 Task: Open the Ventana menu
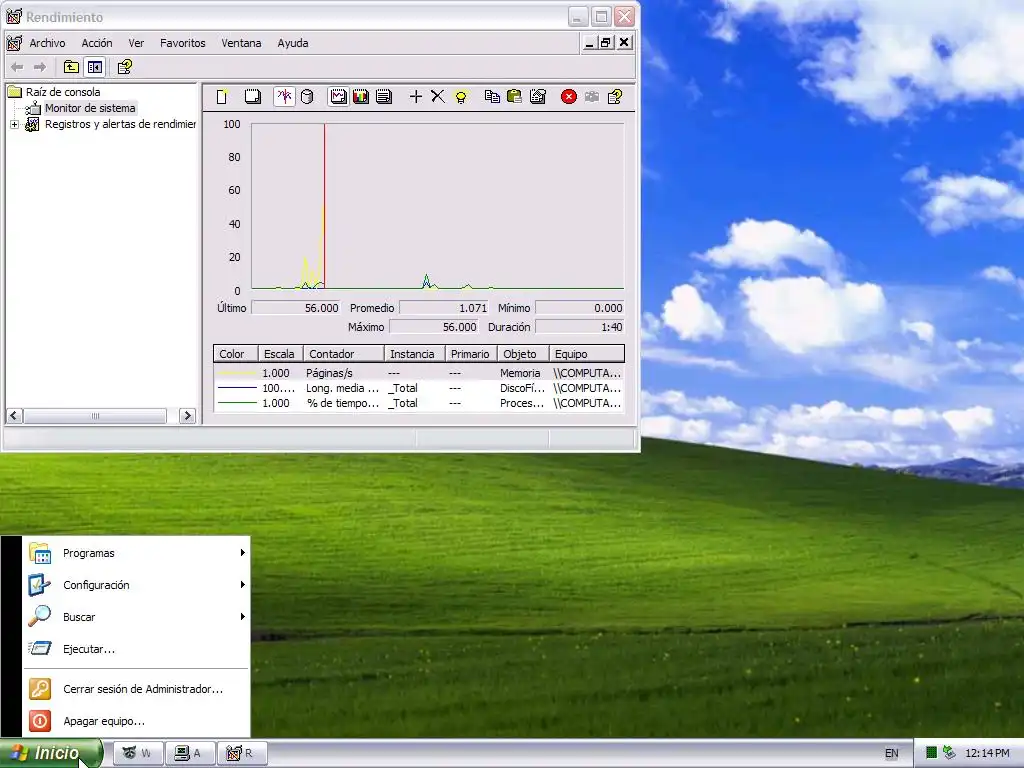pyautogui.click(x=241, y=43)
